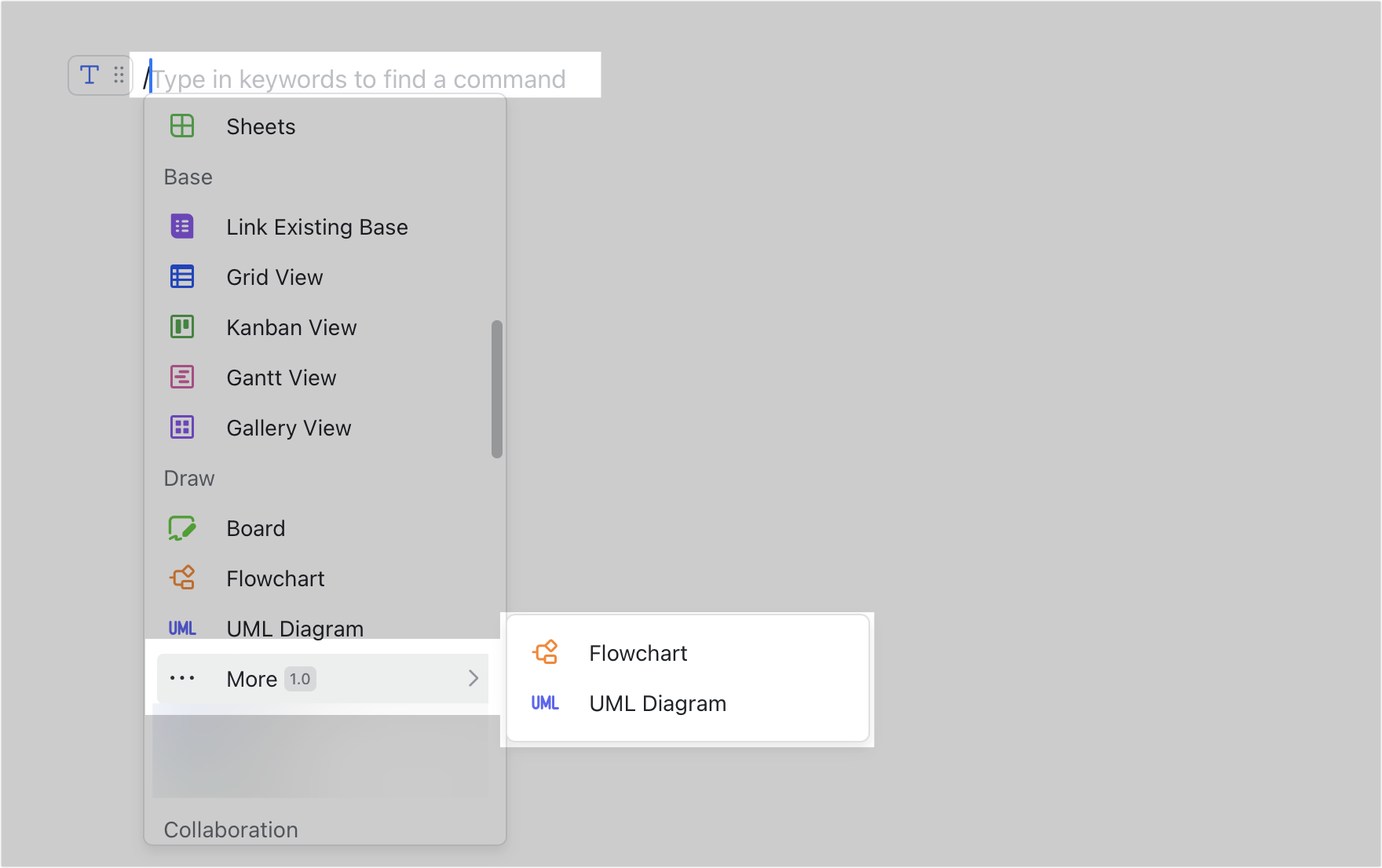Choose Flowchart from the submenu

pyautogui.click(x=638, y=652)
